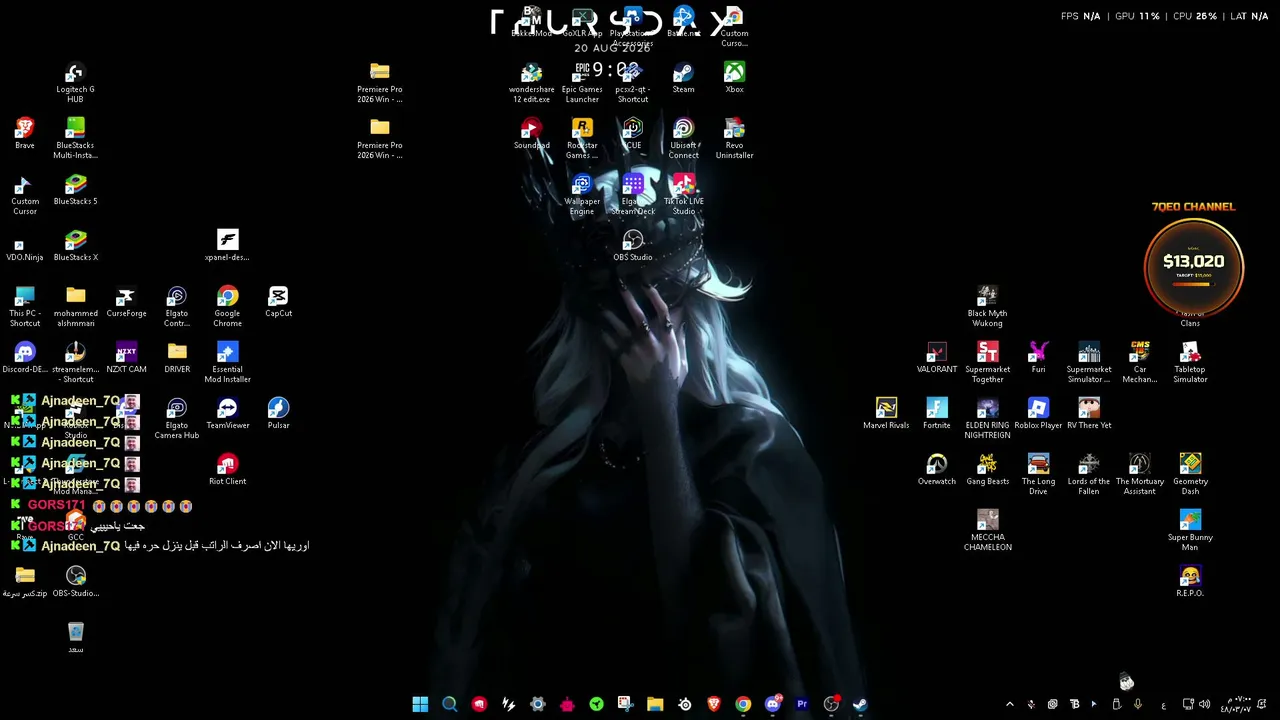Select the Tabletop Simulator icon
Image resolution: width=1280 pixels, height=720 pixels.
(x=1190, y=363)
